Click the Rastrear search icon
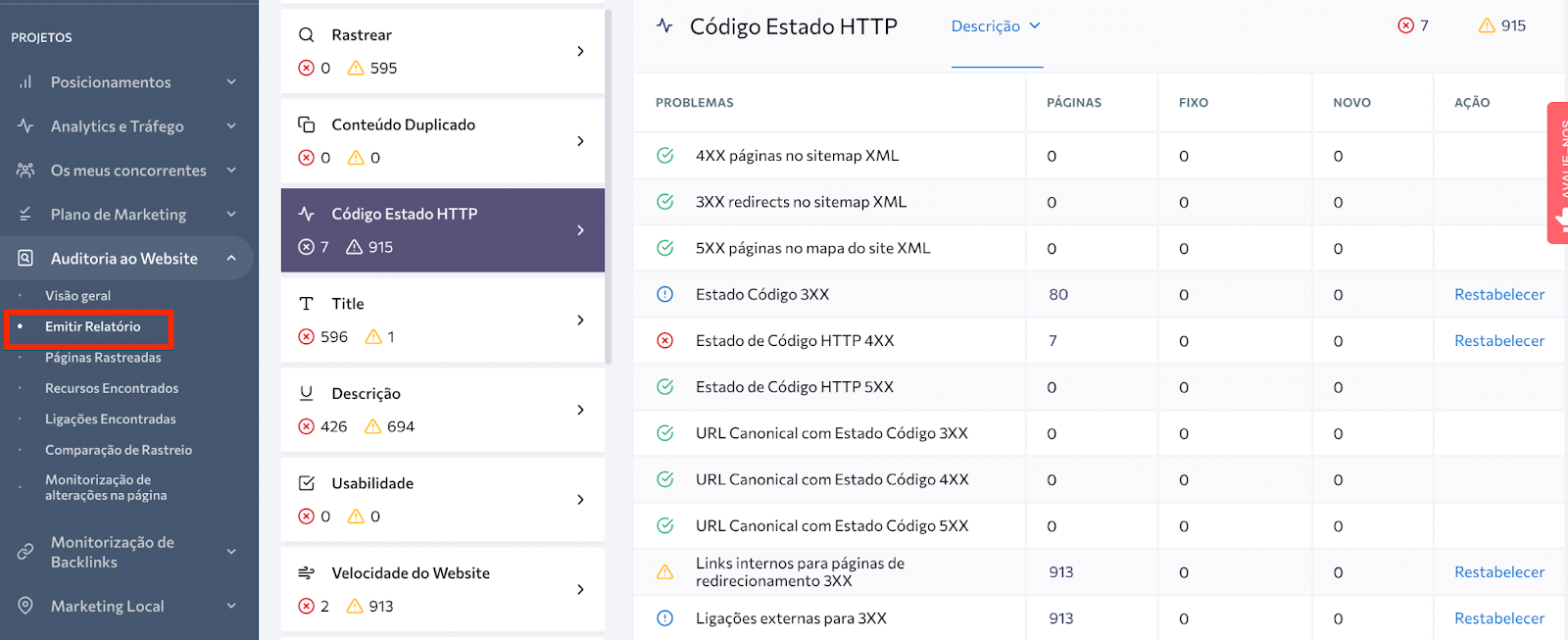 pyautogui.click(x=307, y=34)
